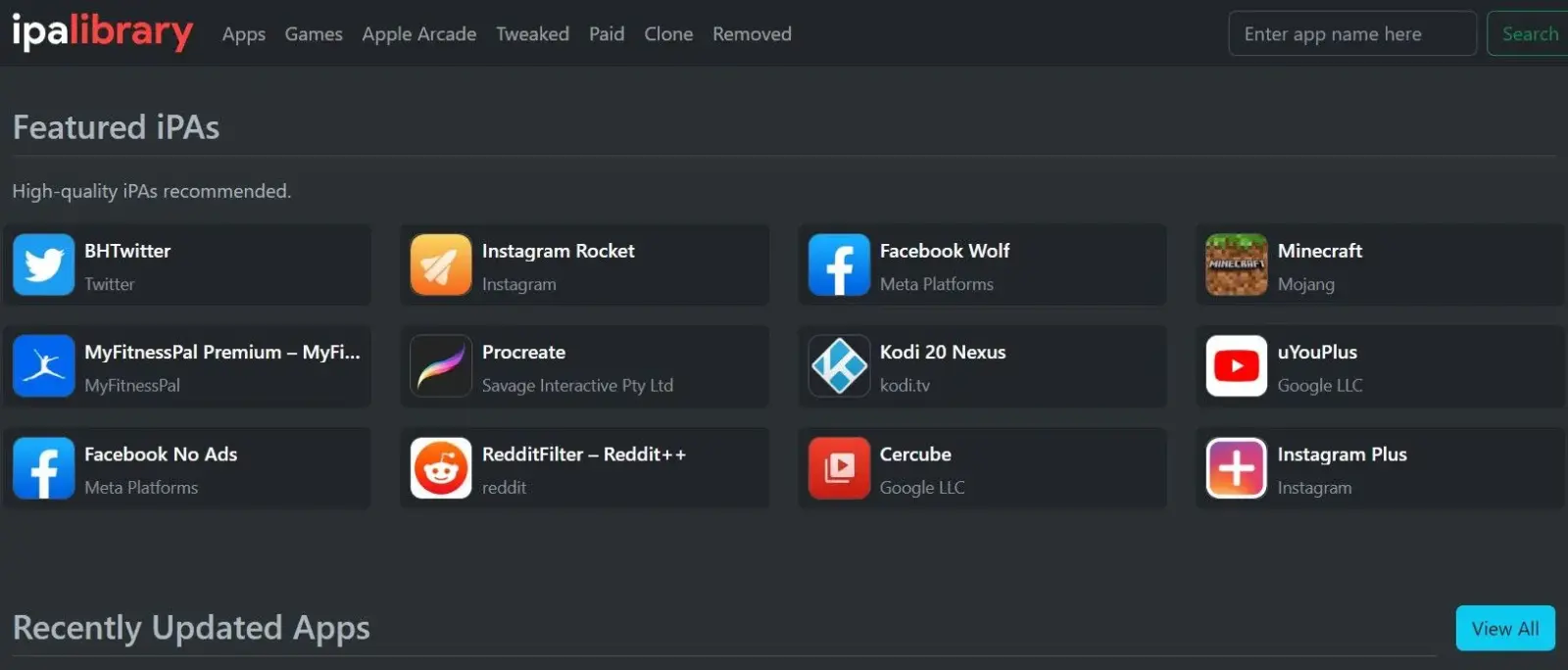Screen dimensions: 1568x670
Task: Click the 'Featured iPAs' heading
Action: (x=116, y=127)
